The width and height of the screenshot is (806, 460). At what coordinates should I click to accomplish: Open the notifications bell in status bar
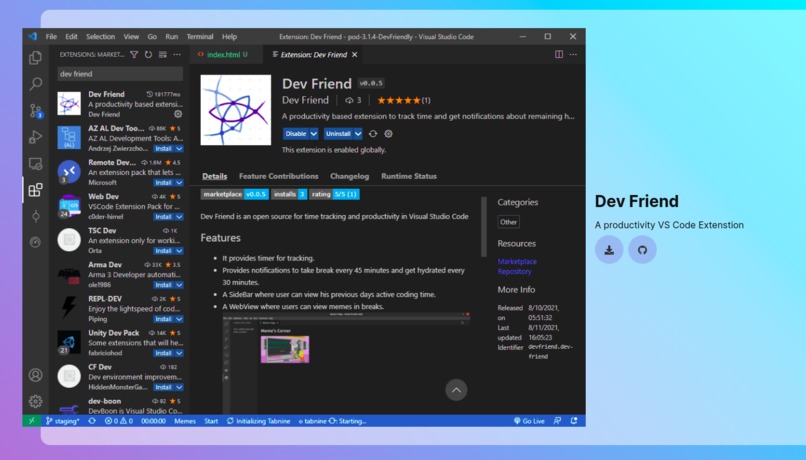(x=574, y=420)
